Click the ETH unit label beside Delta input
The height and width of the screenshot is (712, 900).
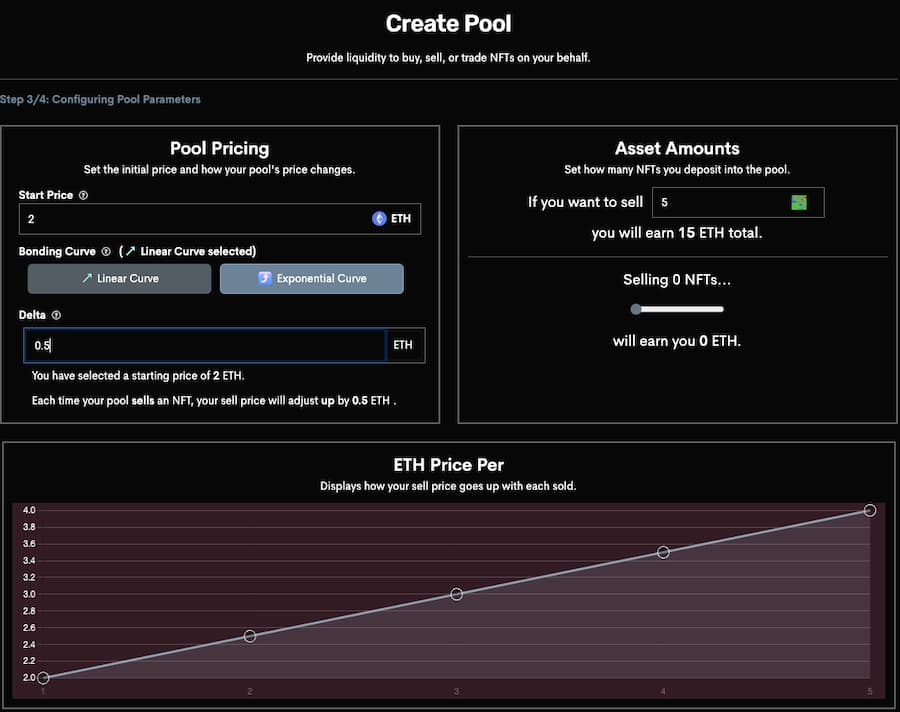[403, 345]
